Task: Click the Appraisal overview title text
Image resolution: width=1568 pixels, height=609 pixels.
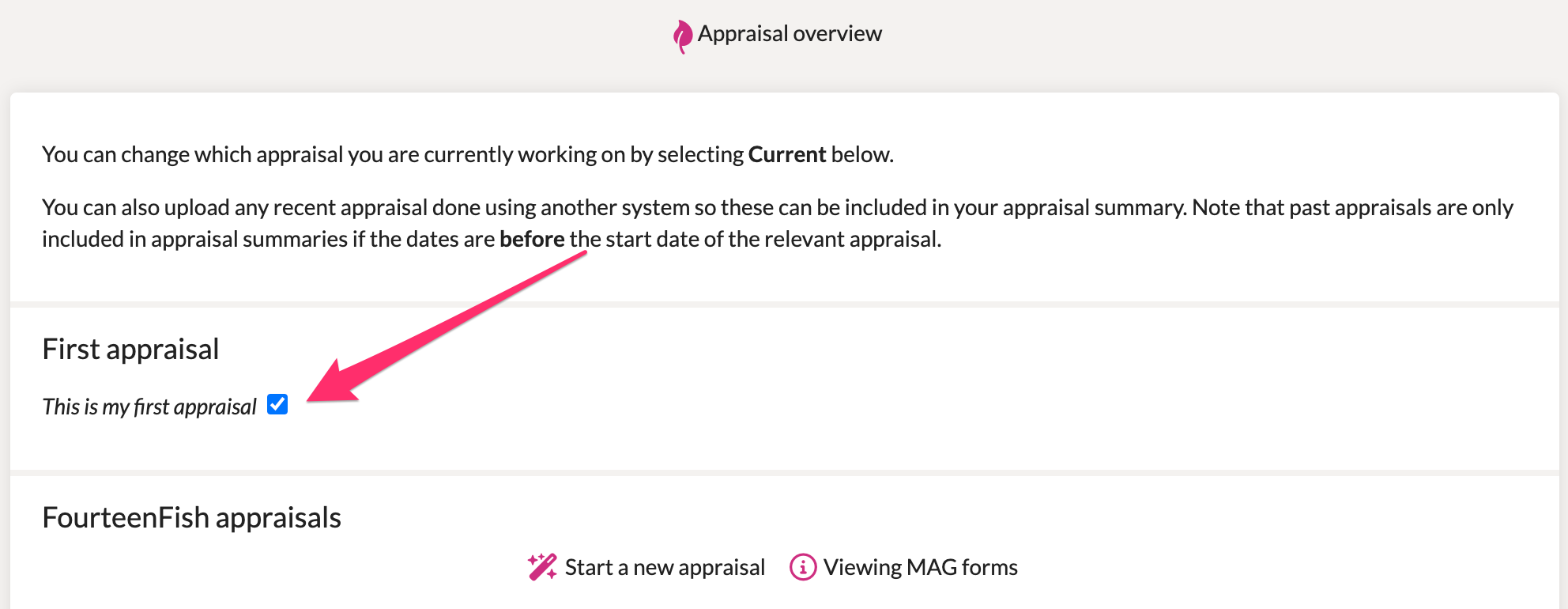Action: point(790,34)
